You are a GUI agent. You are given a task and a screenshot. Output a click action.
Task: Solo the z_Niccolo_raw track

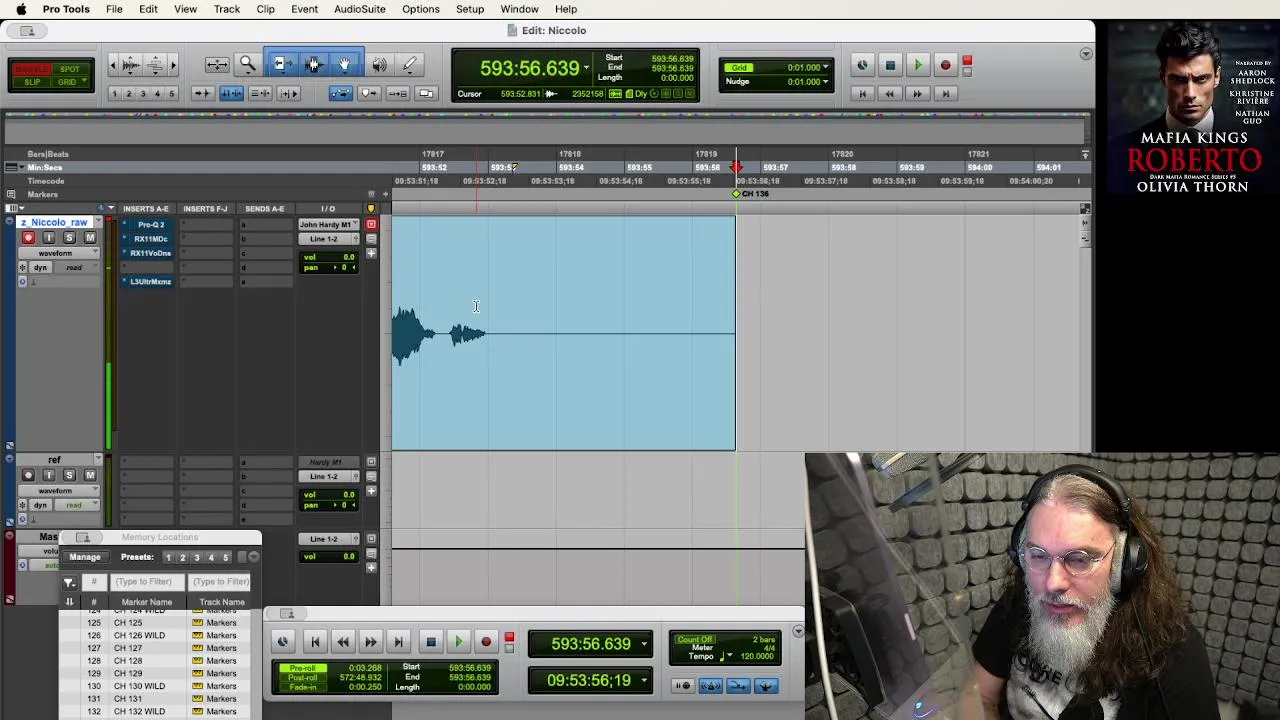[x=69, y=238]
